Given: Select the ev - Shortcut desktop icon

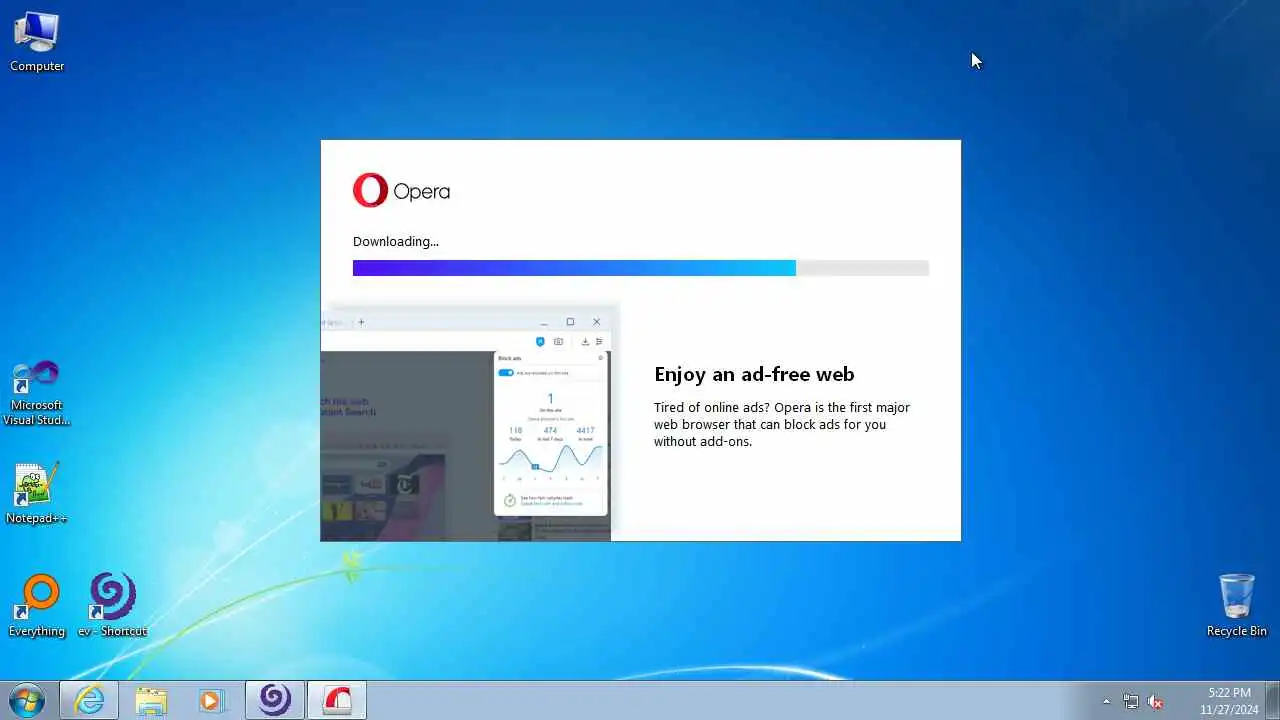Looking at the screenshot, I should (112, 606).
